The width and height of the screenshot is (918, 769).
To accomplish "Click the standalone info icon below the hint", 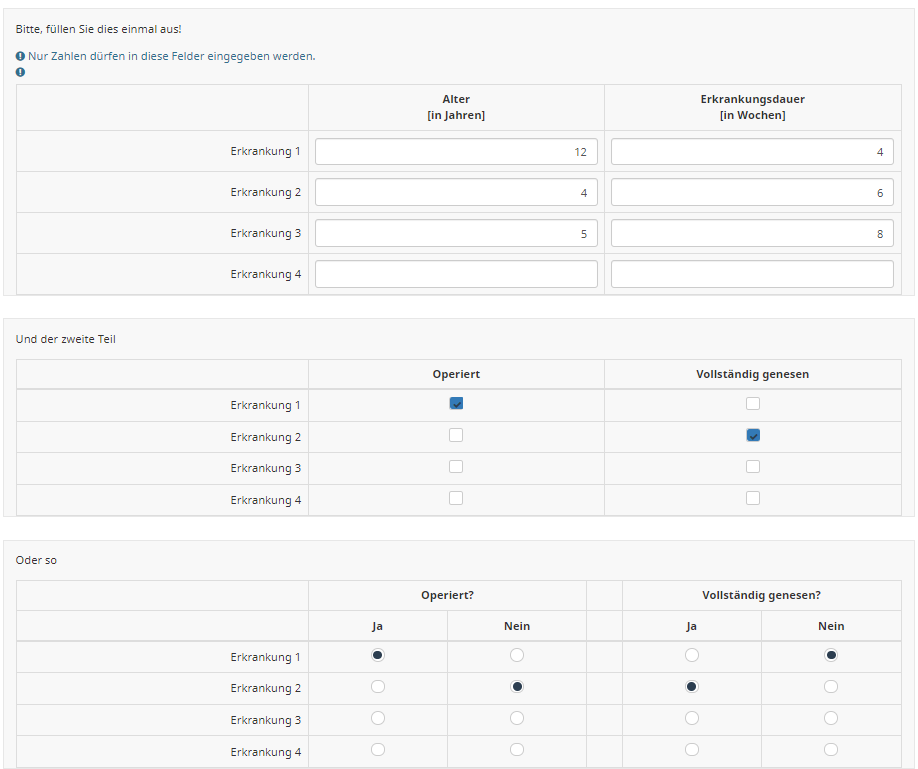I will tap(21, 72).
